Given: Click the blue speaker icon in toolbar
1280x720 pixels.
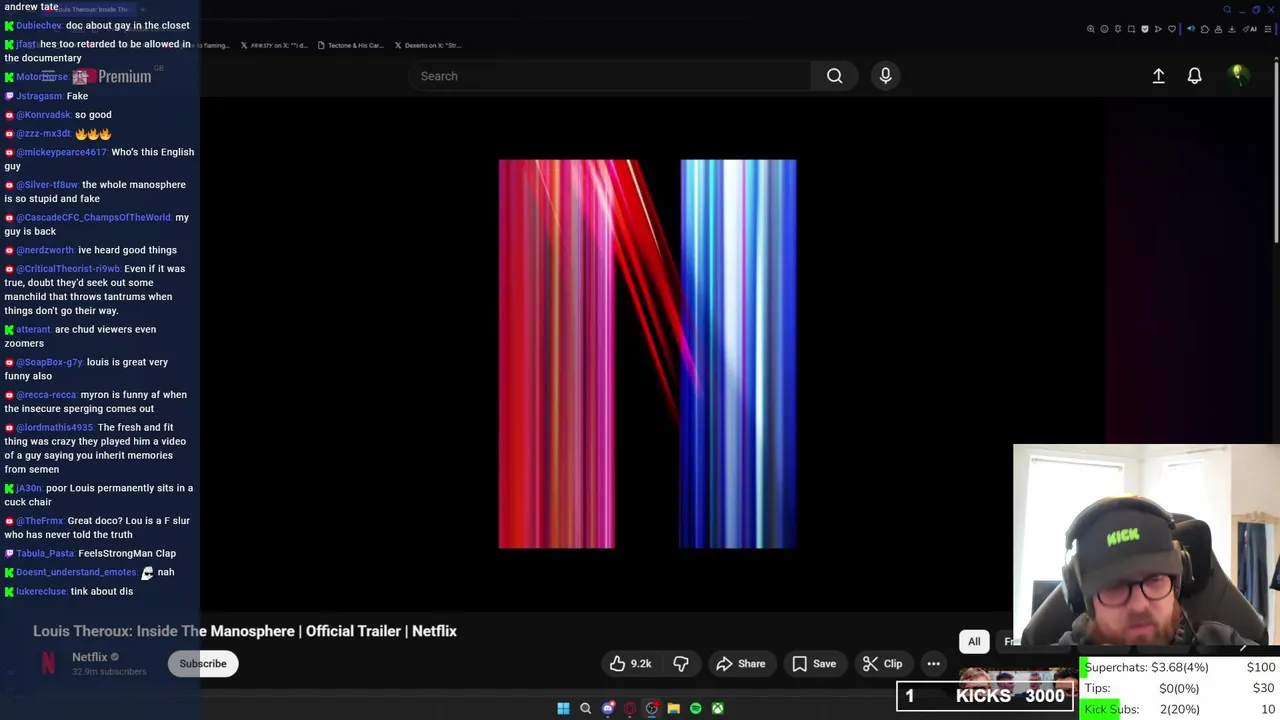Looking at the screenshot, I should pos(1191,29).
